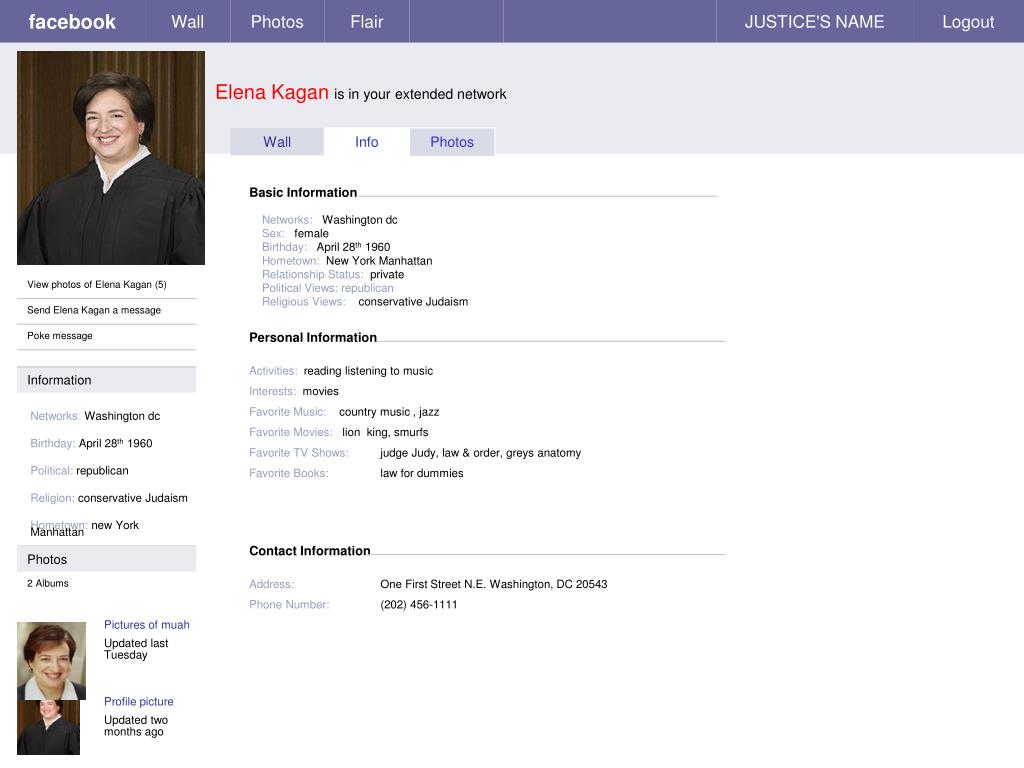Click Political Views: republican link

point(328,288)
